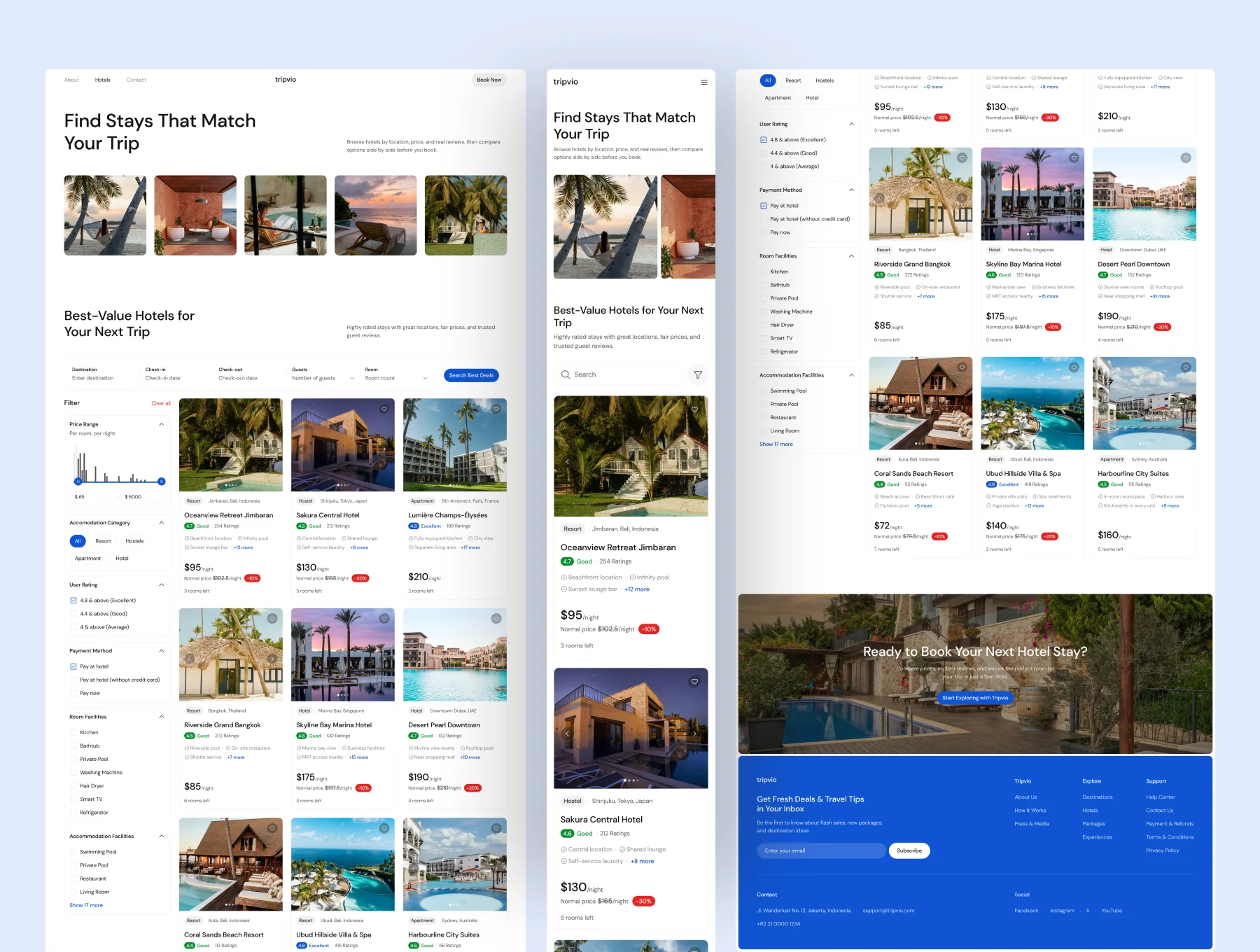
Task: Select Apartment category chip in footer mockup
Action: 778,98
